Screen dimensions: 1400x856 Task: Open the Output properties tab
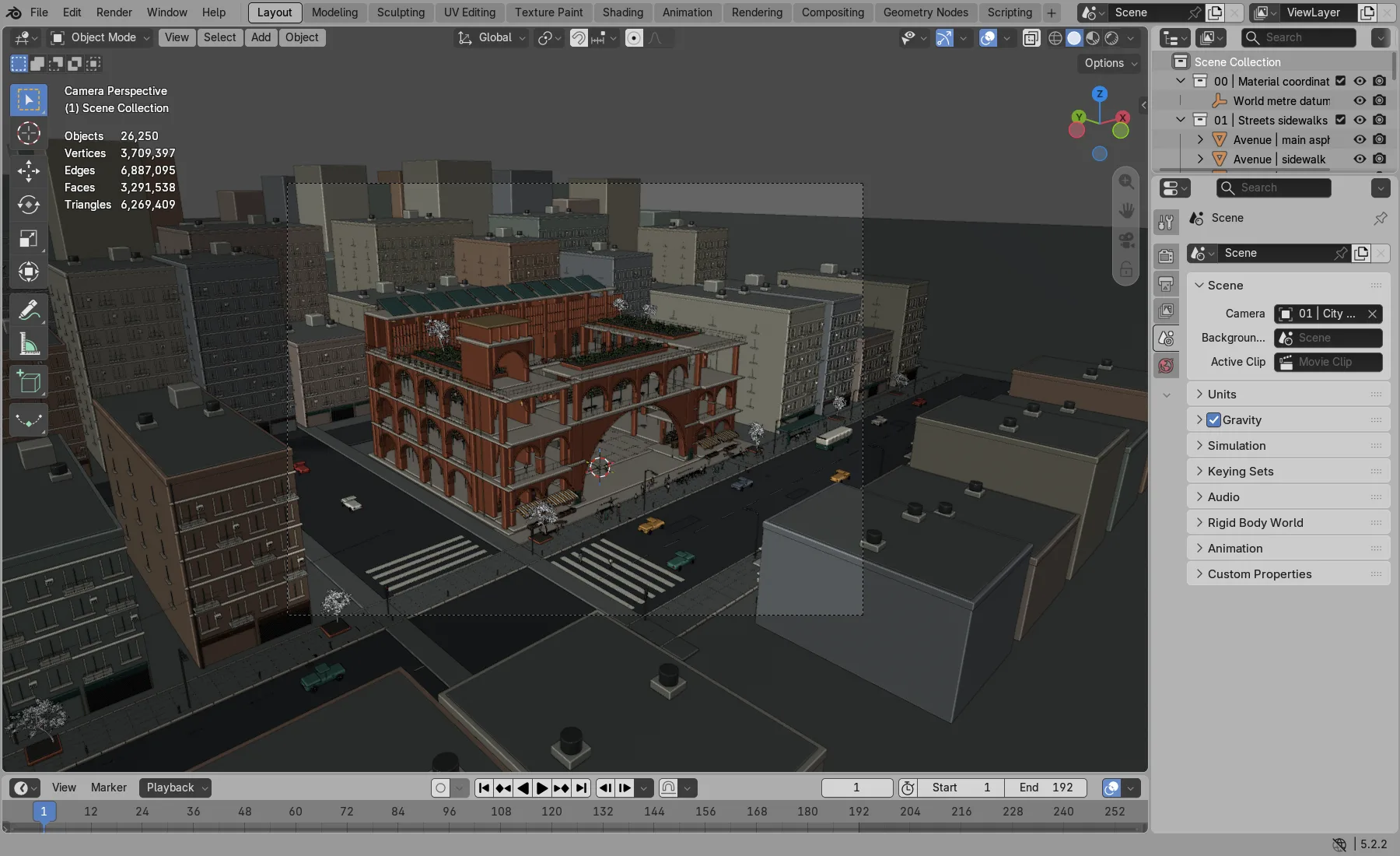point(1166,283)
